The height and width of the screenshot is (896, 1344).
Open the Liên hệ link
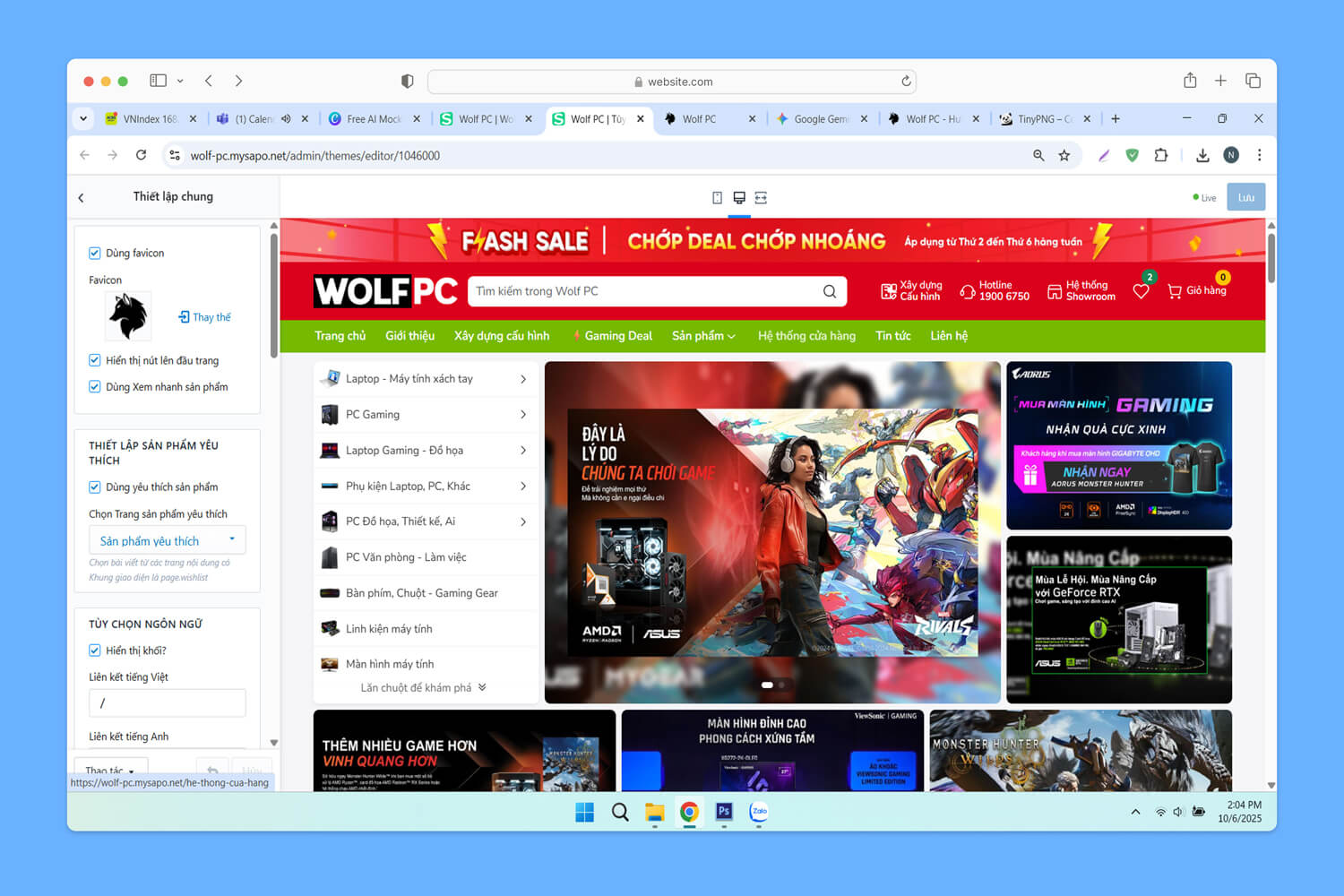point(949,336)
